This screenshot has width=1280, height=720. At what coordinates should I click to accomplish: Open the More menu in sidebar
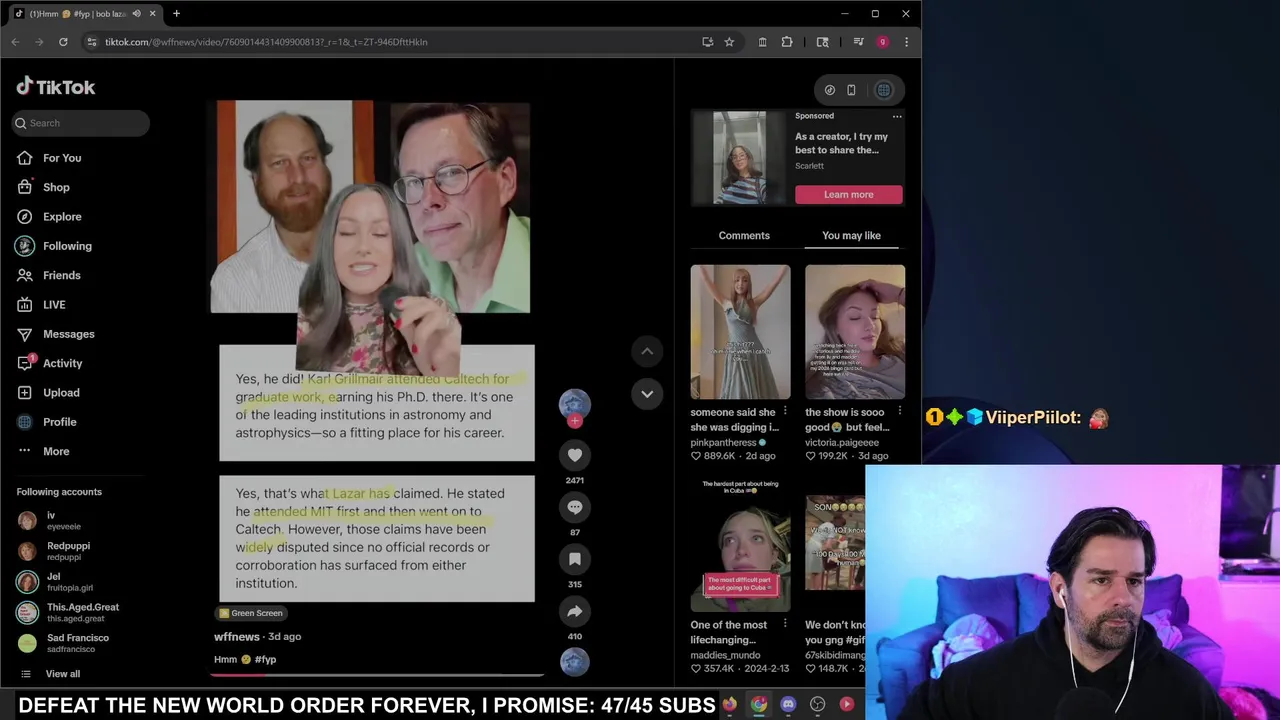(x=56, y=451)
